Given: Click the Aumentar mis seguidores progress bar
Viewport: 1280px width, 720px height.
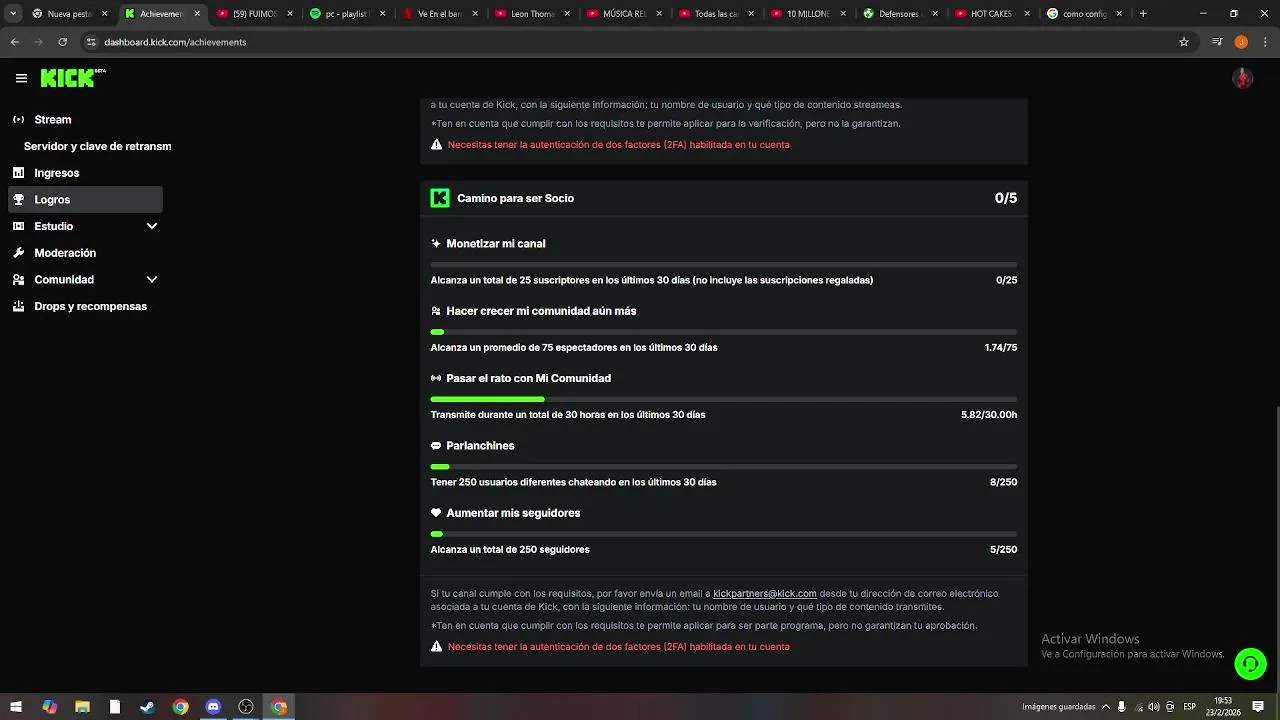Looking at the screenshot, I should pyautogui.click(x=724, y=534).
